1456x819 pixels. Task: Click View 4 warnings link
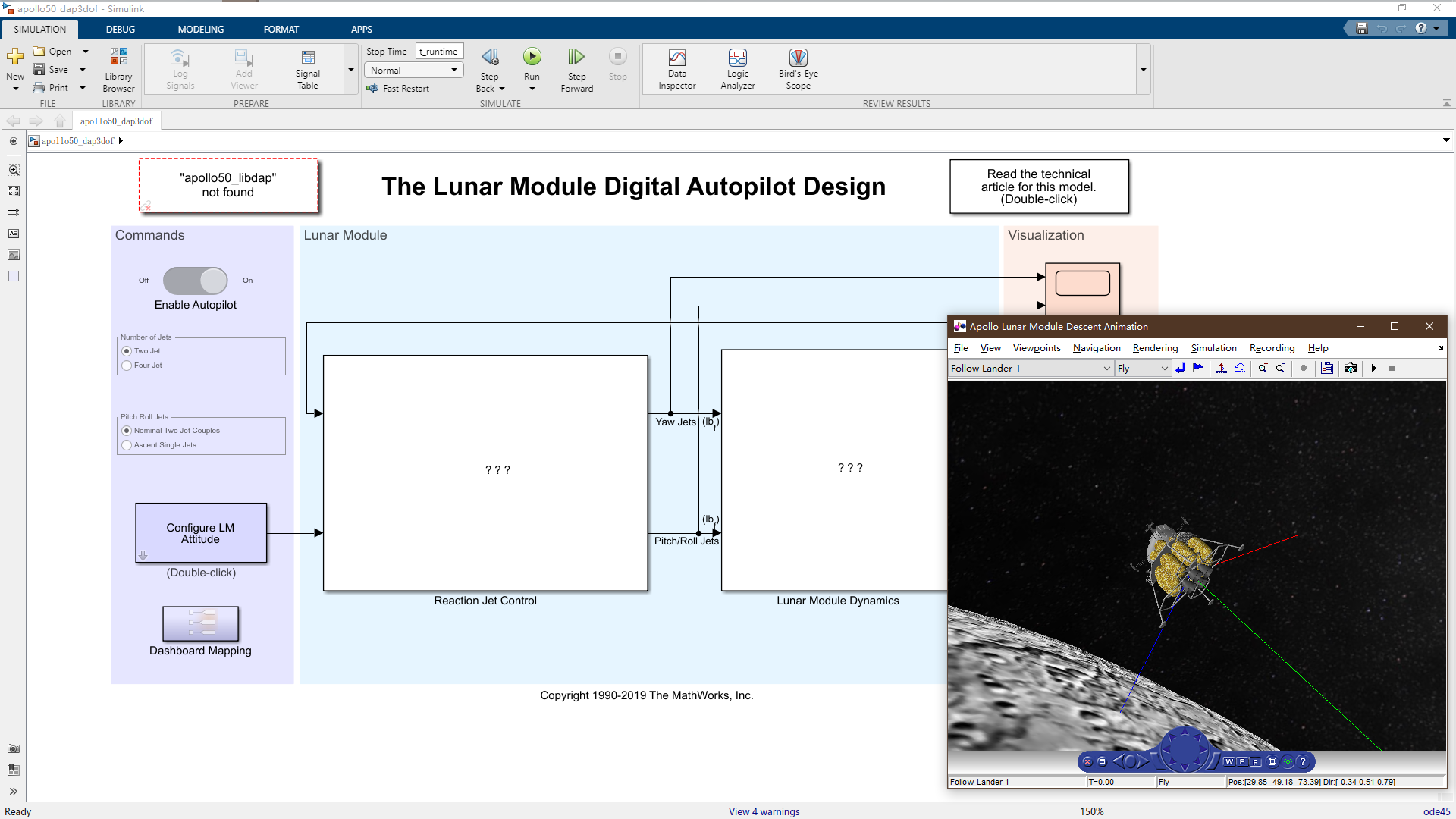click(x=764, y=811)
